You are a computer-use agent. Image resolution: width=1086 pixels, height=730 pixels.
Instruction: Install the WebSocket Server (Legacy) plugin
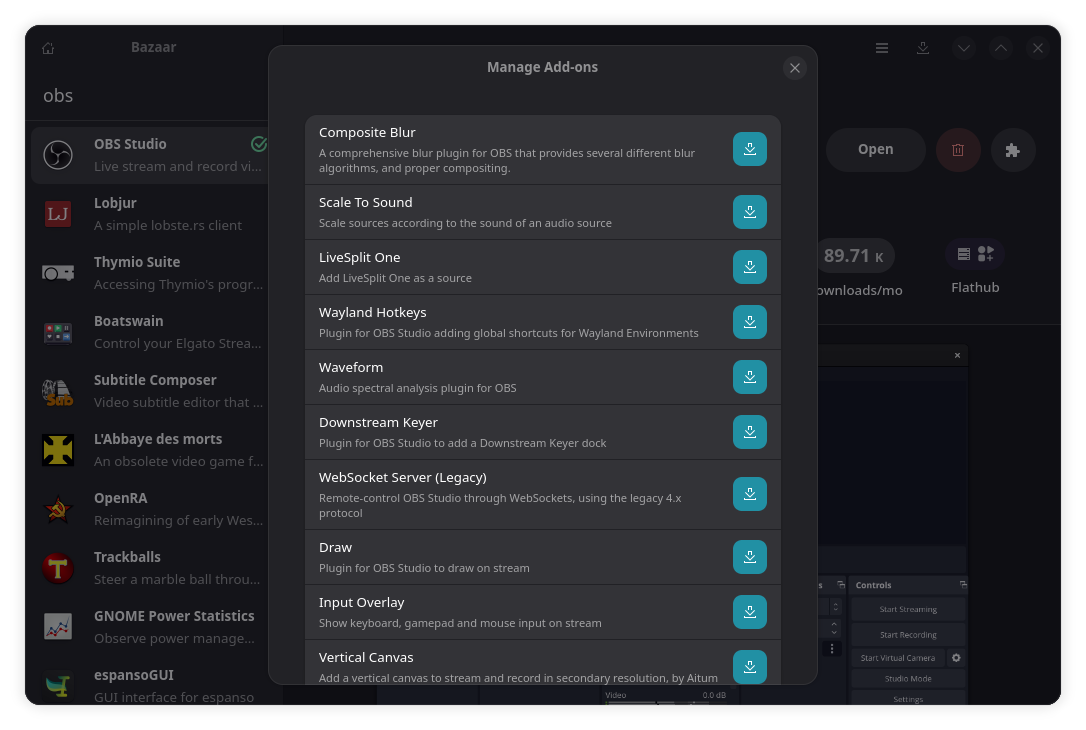(750, 493)
